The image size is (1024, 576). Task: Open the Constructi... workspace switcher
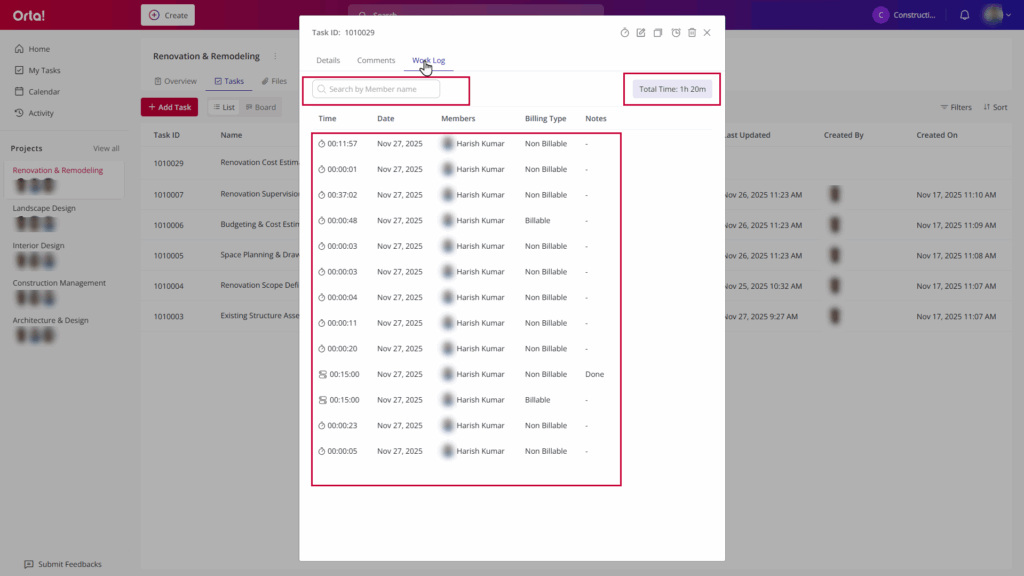coord(904,15)
